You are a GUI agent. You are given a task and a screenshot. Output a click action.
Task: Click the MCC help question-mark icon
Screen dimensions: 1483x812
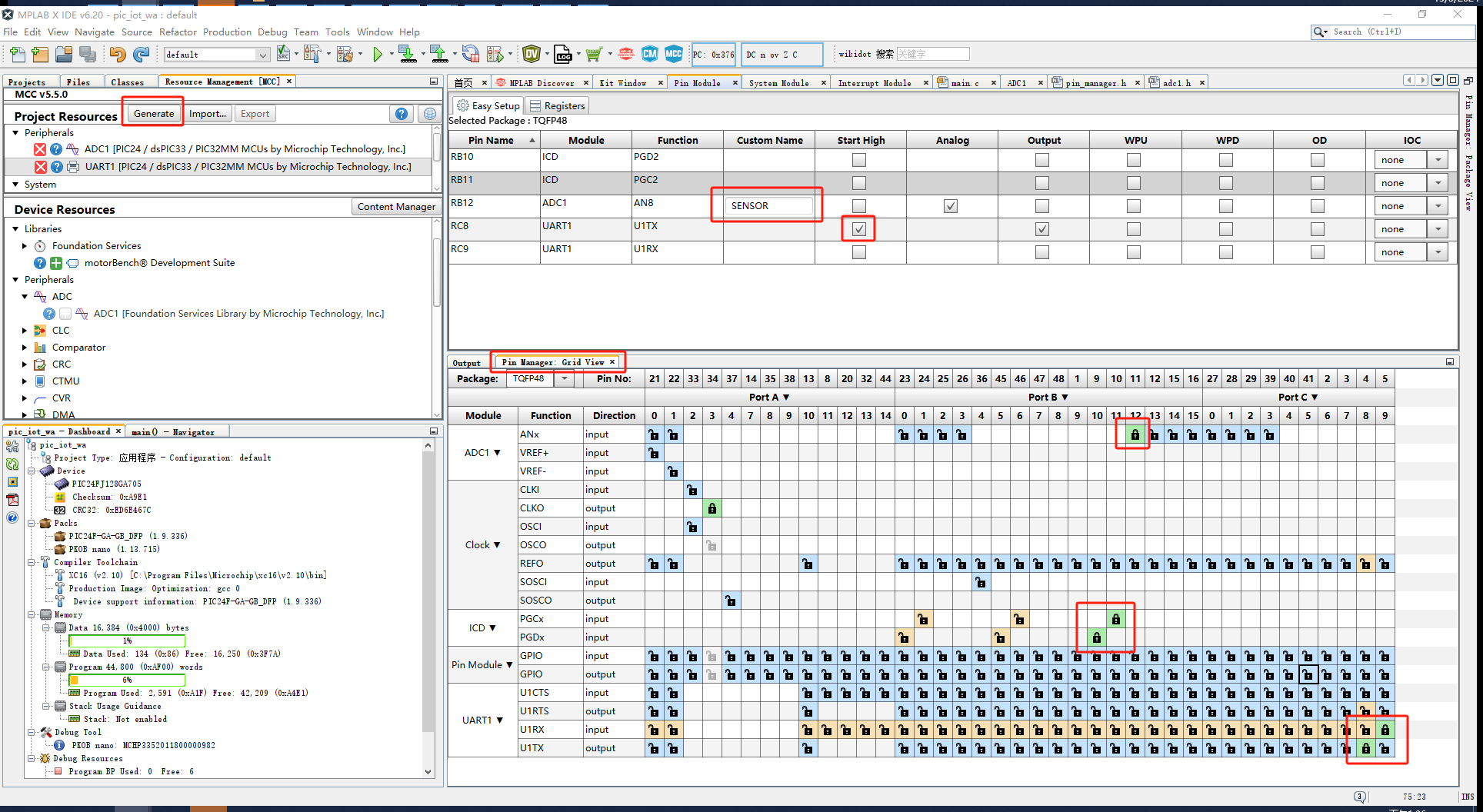point(402,114)
